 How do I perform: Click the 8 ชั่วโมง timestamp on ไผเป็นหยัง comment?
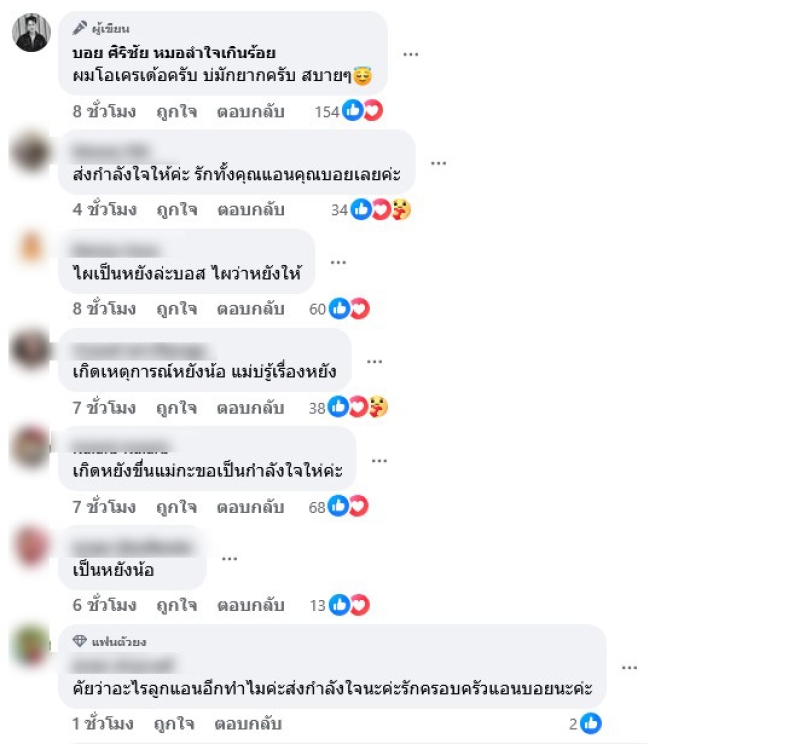pyautogui.click(x=104, y=309)
